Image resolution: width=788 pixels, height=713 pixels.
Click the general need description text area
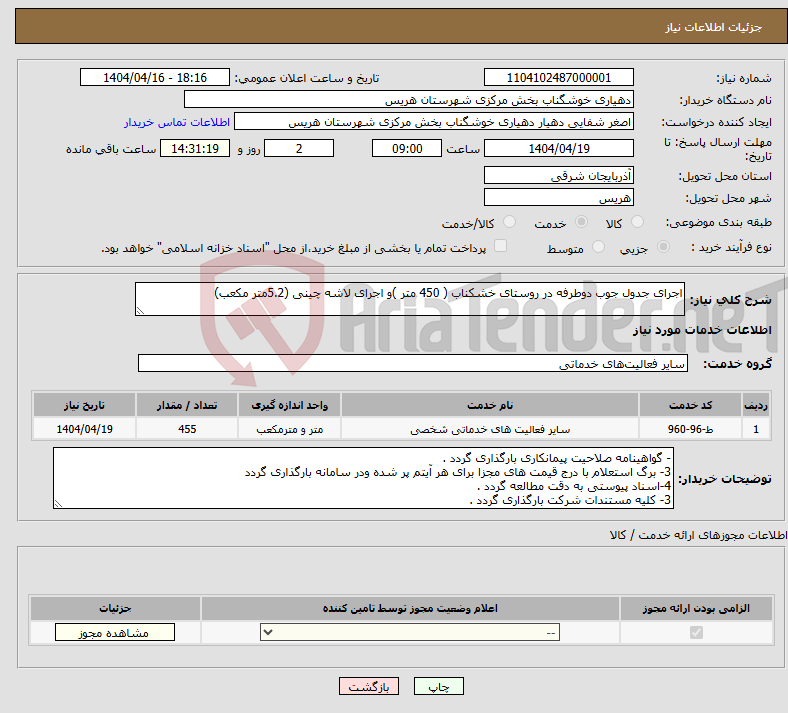[x=410, y=299]
